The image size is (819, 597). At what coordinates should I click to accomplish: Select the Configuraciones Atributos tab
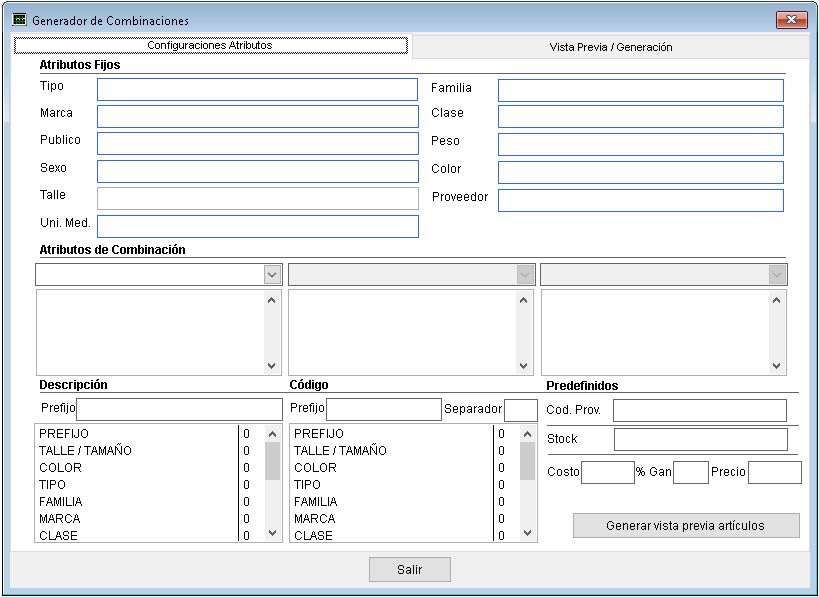(x=210, y=46)
